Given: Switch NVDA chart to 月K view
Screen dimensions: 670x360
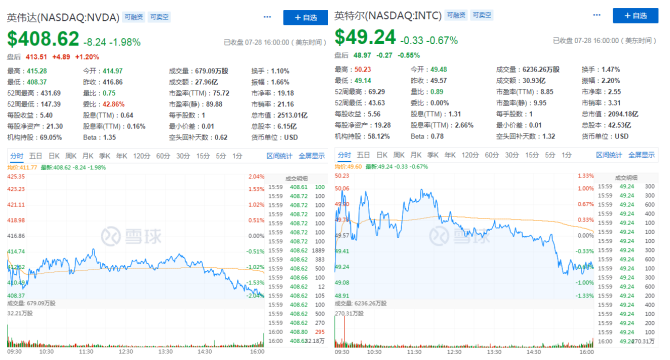Looking at the screenshot, I should coord(88,156).
